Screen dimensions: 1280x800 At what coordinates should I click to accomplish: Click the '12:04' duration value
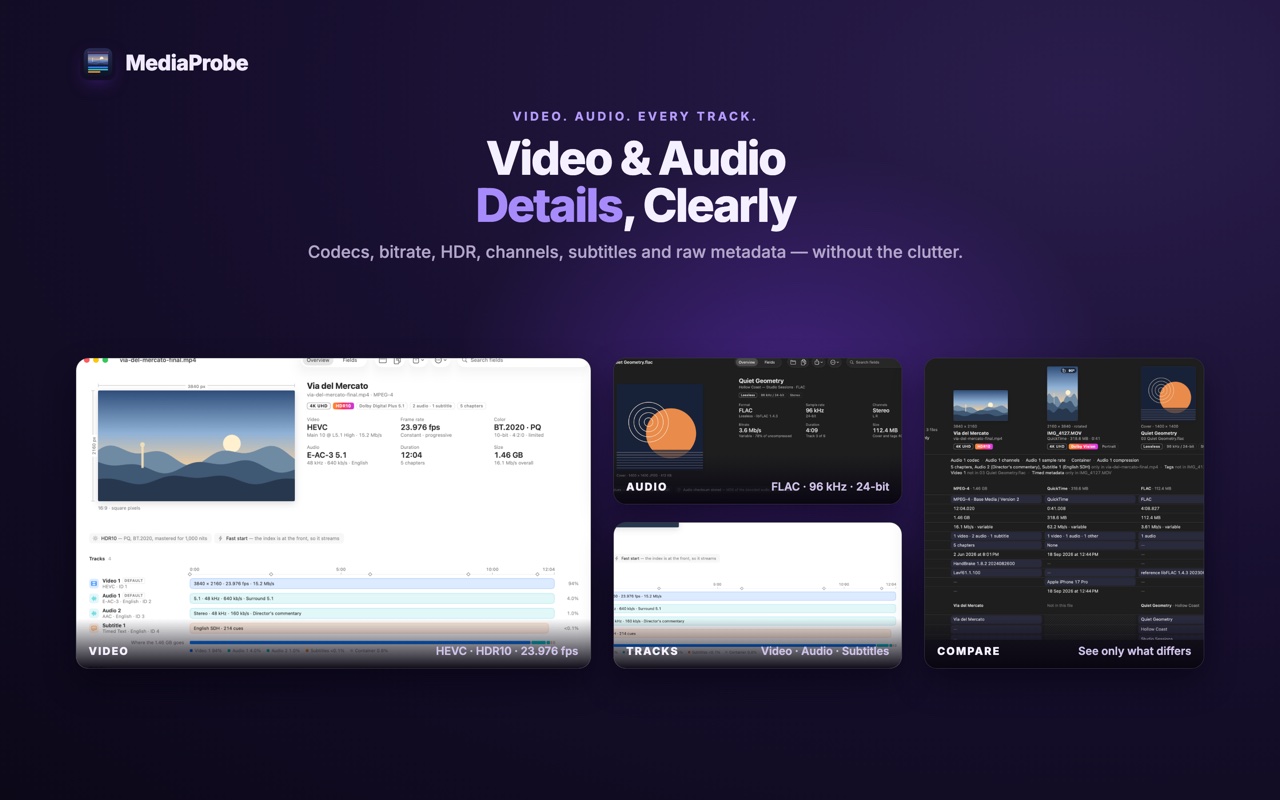tap(411, 455)
